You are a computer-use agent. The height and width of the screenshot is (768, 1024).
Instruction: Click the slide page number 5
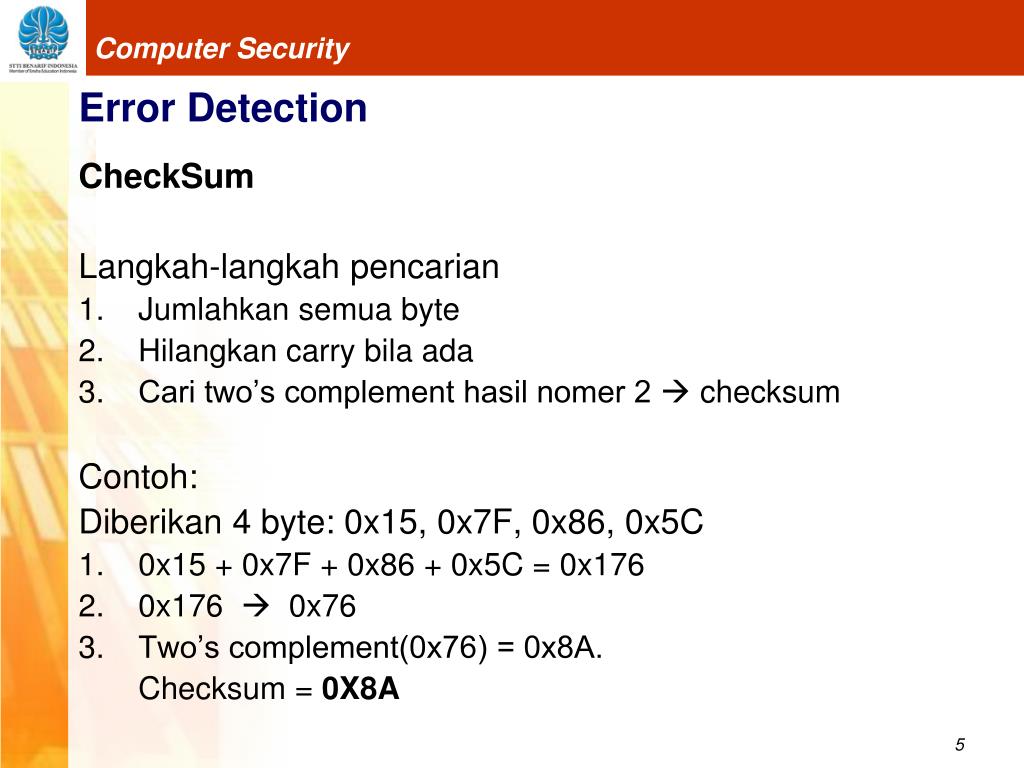tap(959, 744)
